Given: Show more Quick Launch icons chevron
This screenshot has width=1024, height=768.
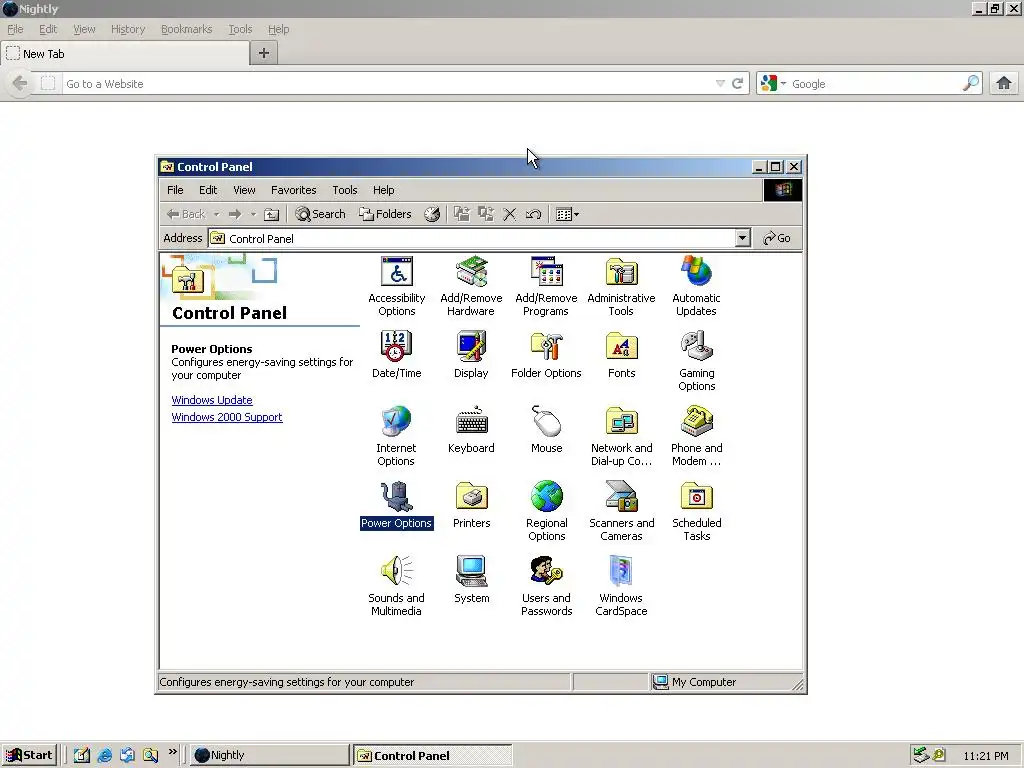Looking at the screenshot, I should coord(172,752).
